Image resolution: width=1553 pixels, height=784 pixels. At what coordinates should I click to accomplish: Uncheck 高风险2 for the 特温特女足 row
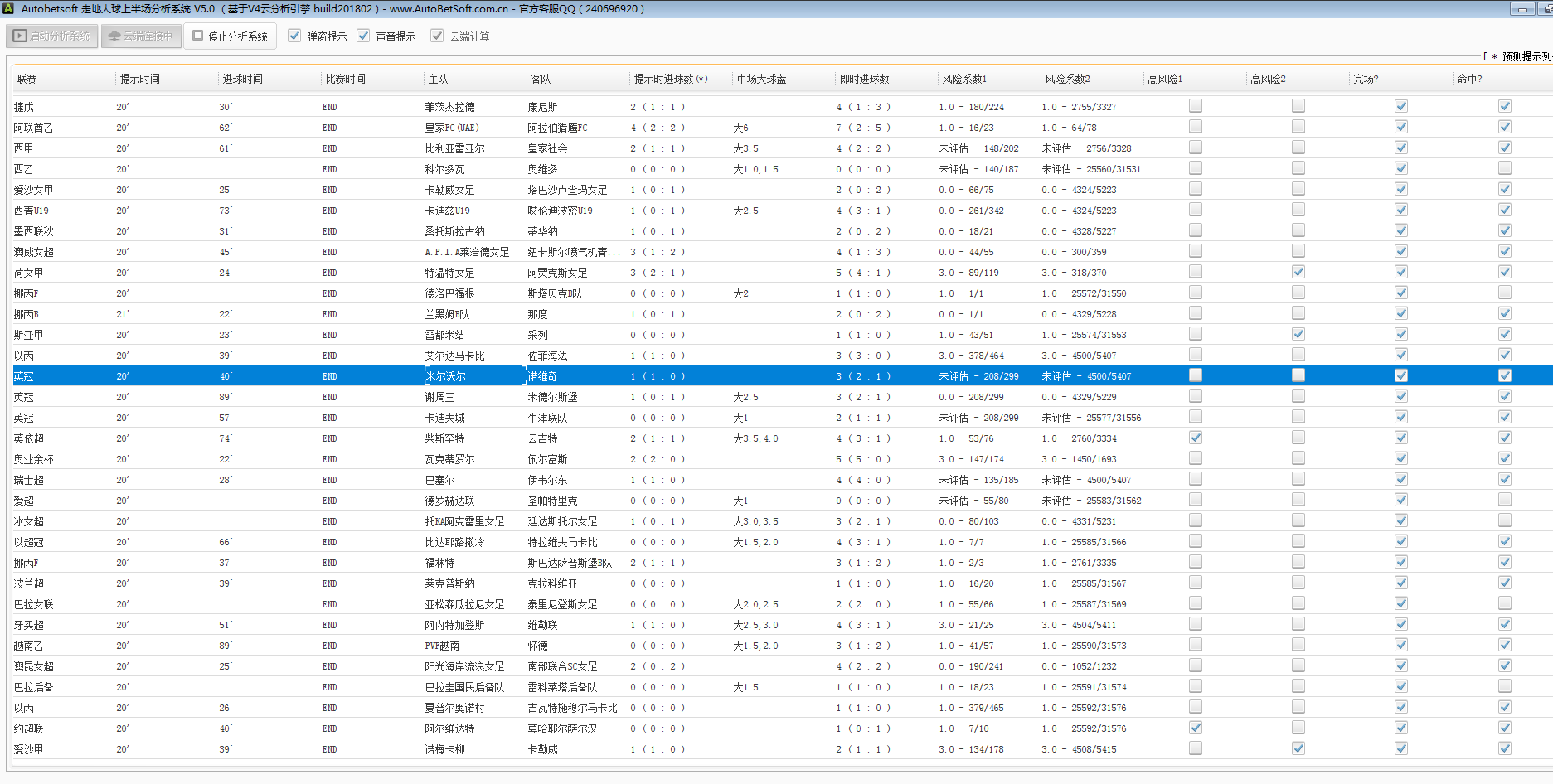(x=1298, y=272)
